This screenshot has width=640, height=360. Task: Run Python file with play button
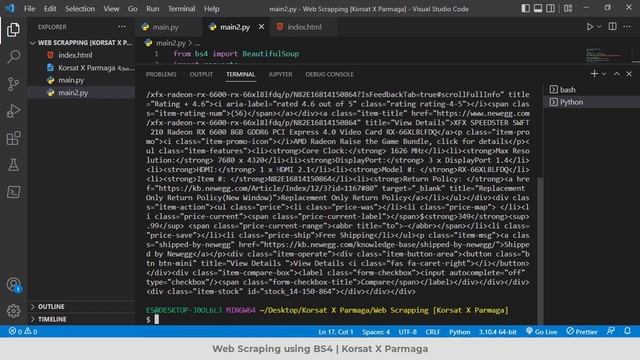589,27
